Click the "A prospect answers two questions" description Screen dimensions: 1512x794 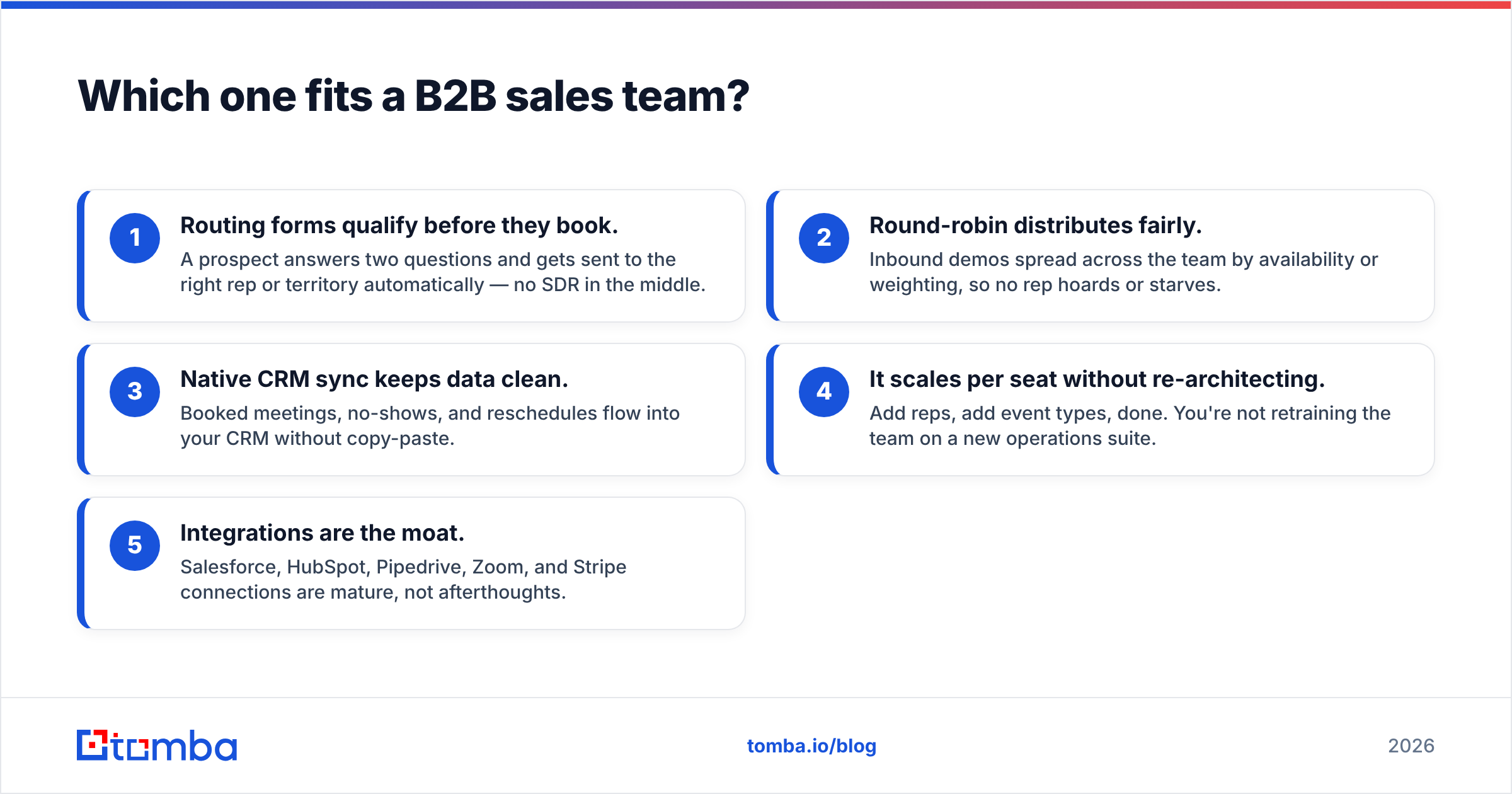(x=443, y=272)
